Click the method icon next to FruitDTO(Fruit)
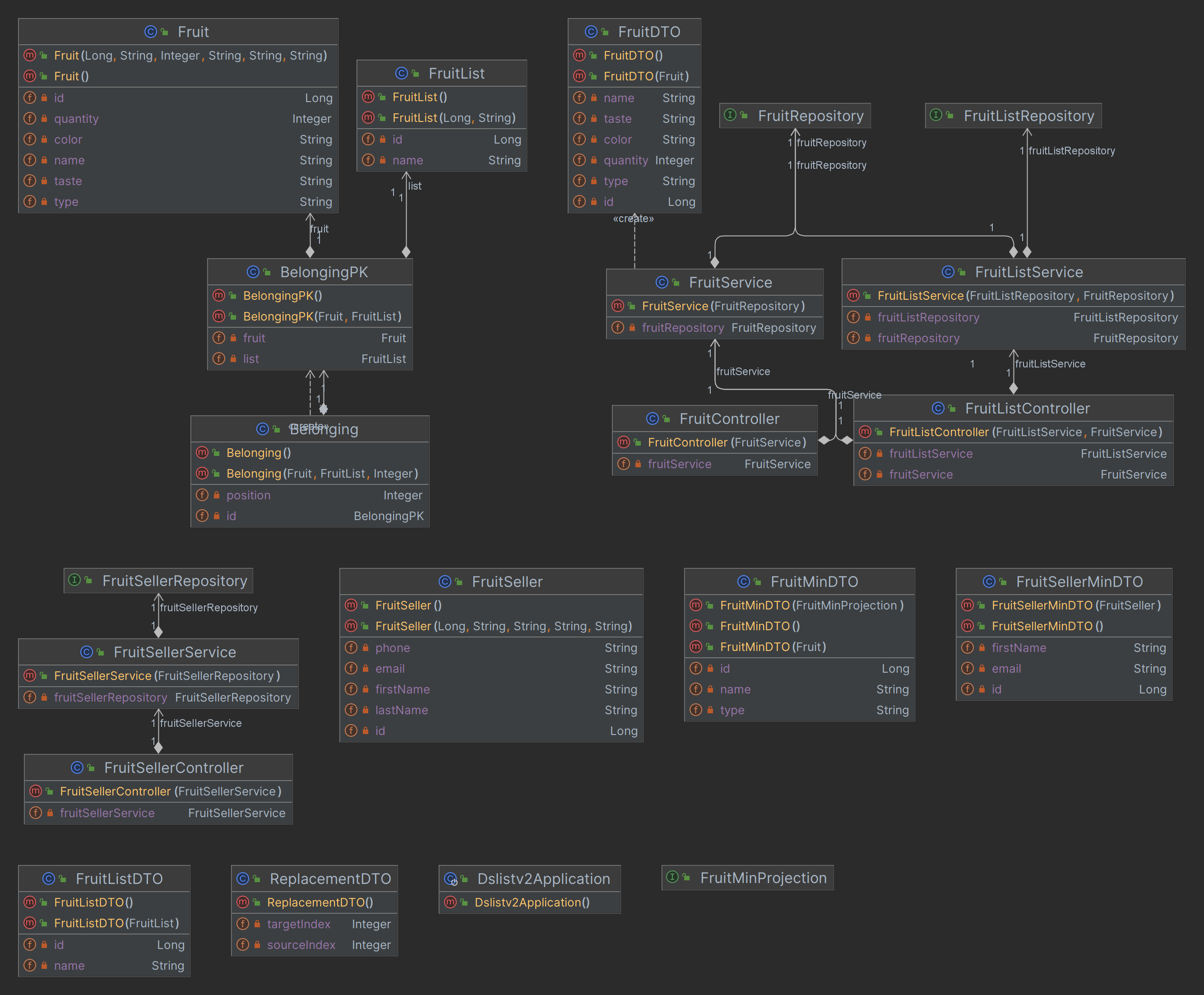 (579, 76)
